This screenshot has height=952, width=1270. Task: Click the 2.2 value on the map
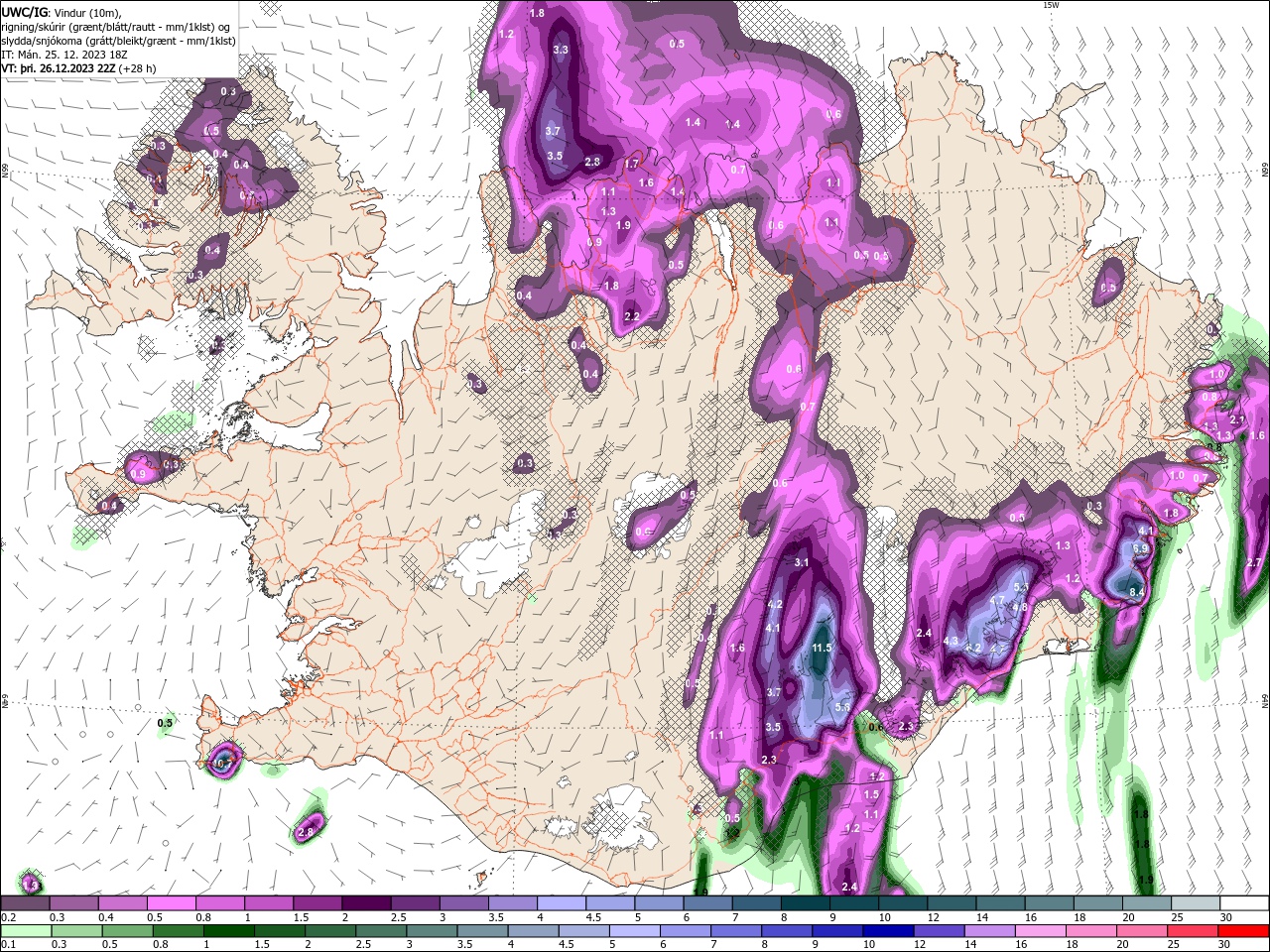pyautogui.click(x=632, y=316)
